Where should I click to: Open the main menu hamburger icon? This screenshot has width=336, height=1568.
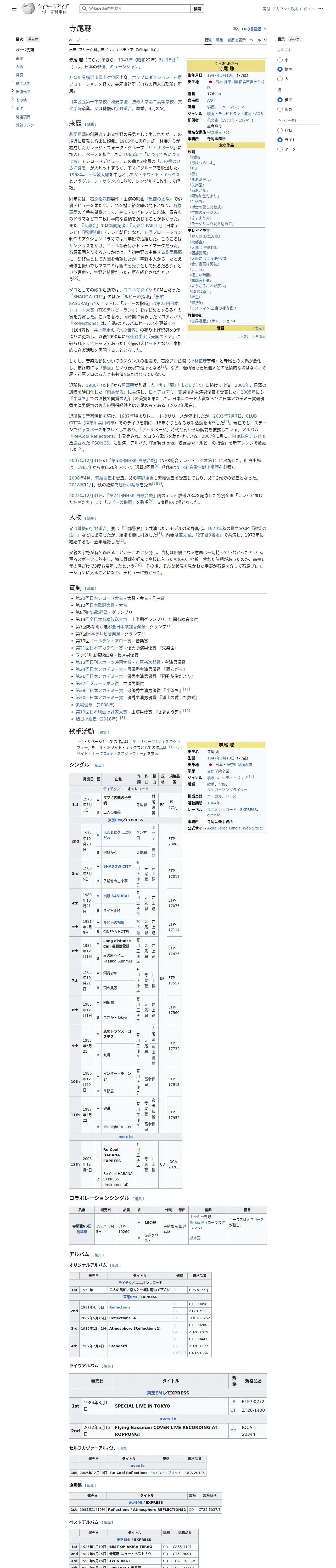[x=14, y=9]
